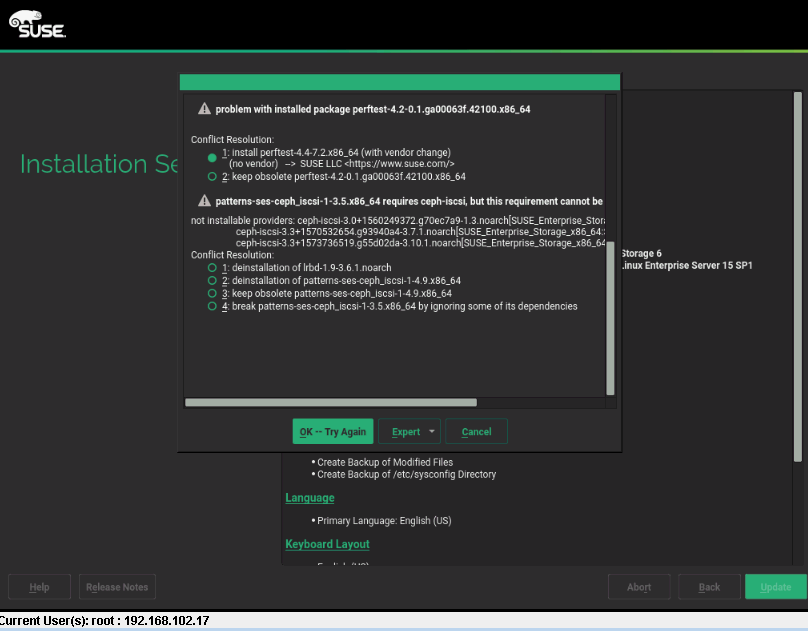Choose deinstallation of patterns-ses-ceph_iscsi-1-4.9

pos(212,281)
